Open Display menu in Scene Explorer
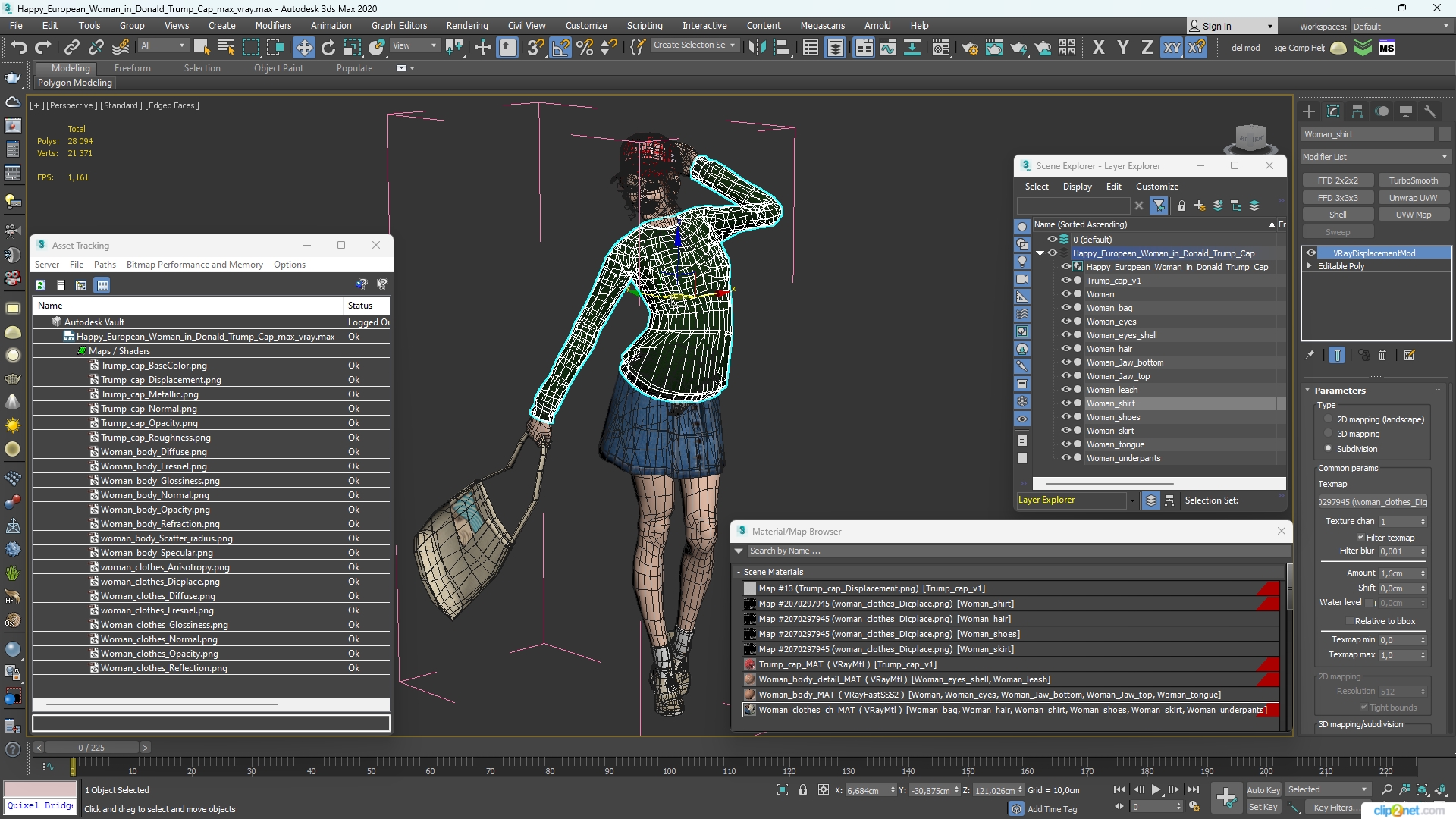 coord(1077,187)
